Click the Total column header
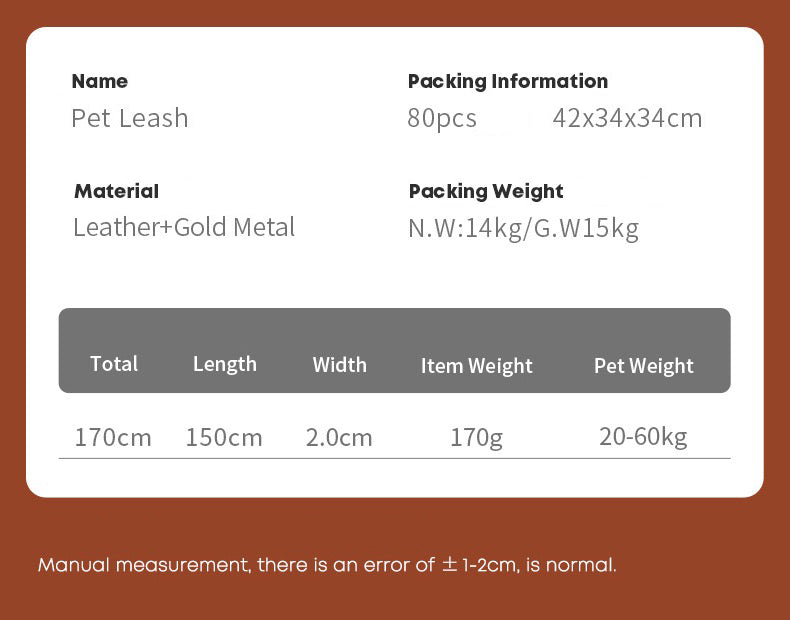 (114, 364)
